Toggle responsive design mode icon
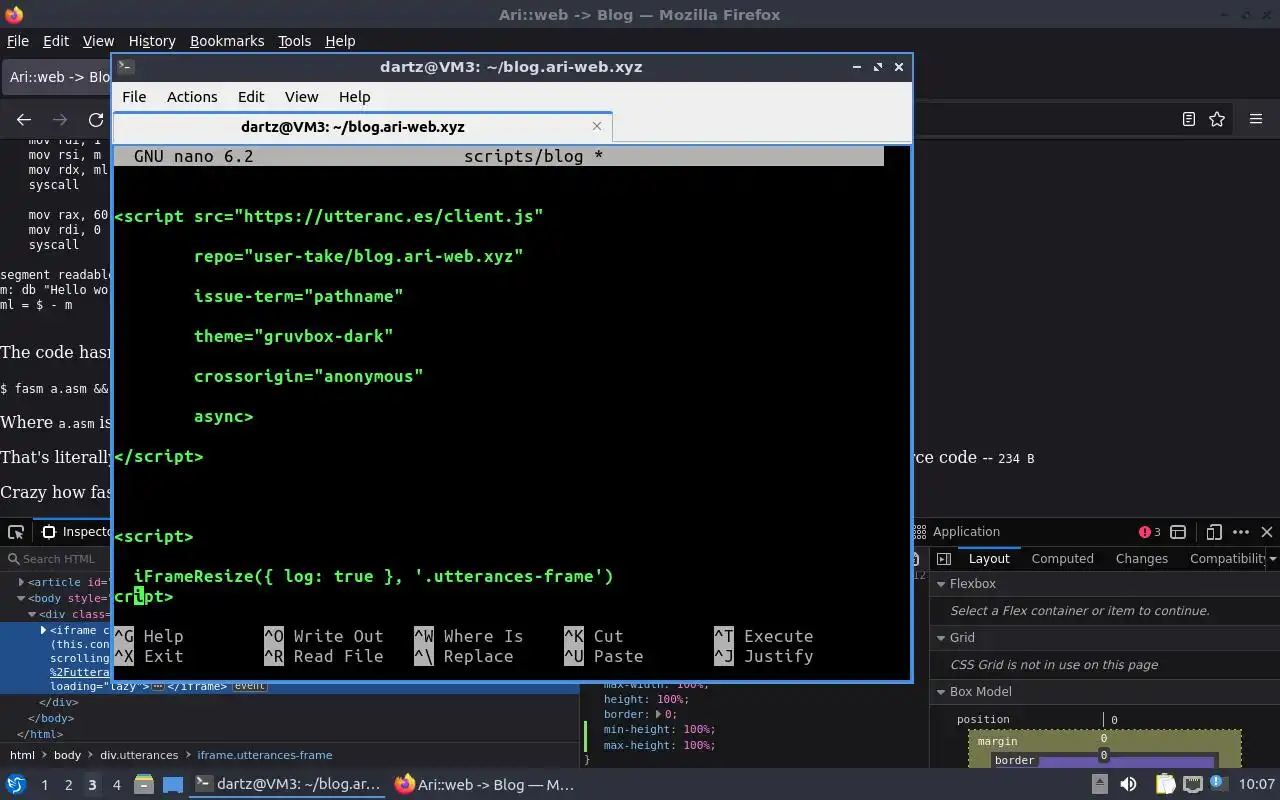 tap(1214, 532)
